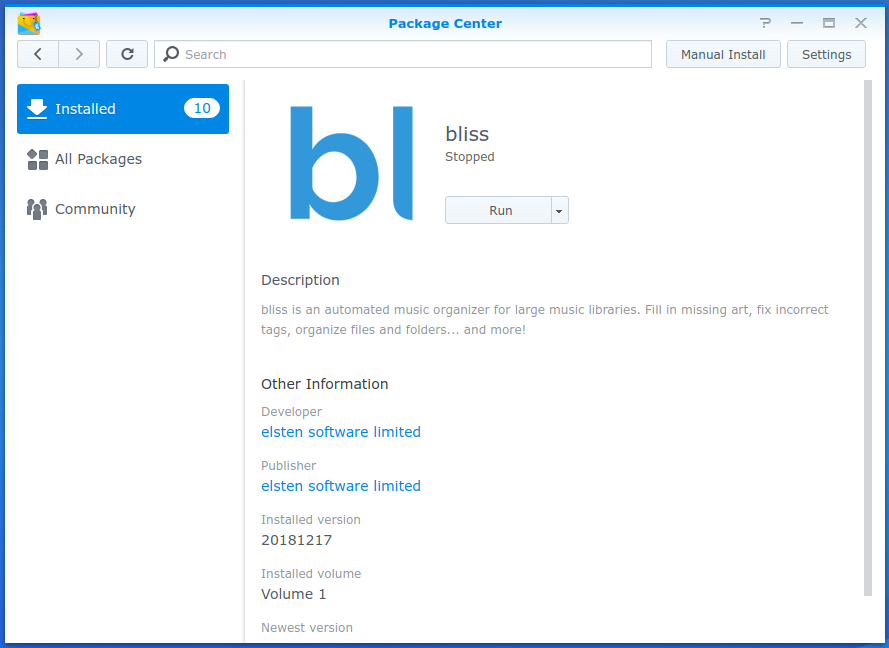Focus the Search input field
889x648 pixels.
coord(403,54)
